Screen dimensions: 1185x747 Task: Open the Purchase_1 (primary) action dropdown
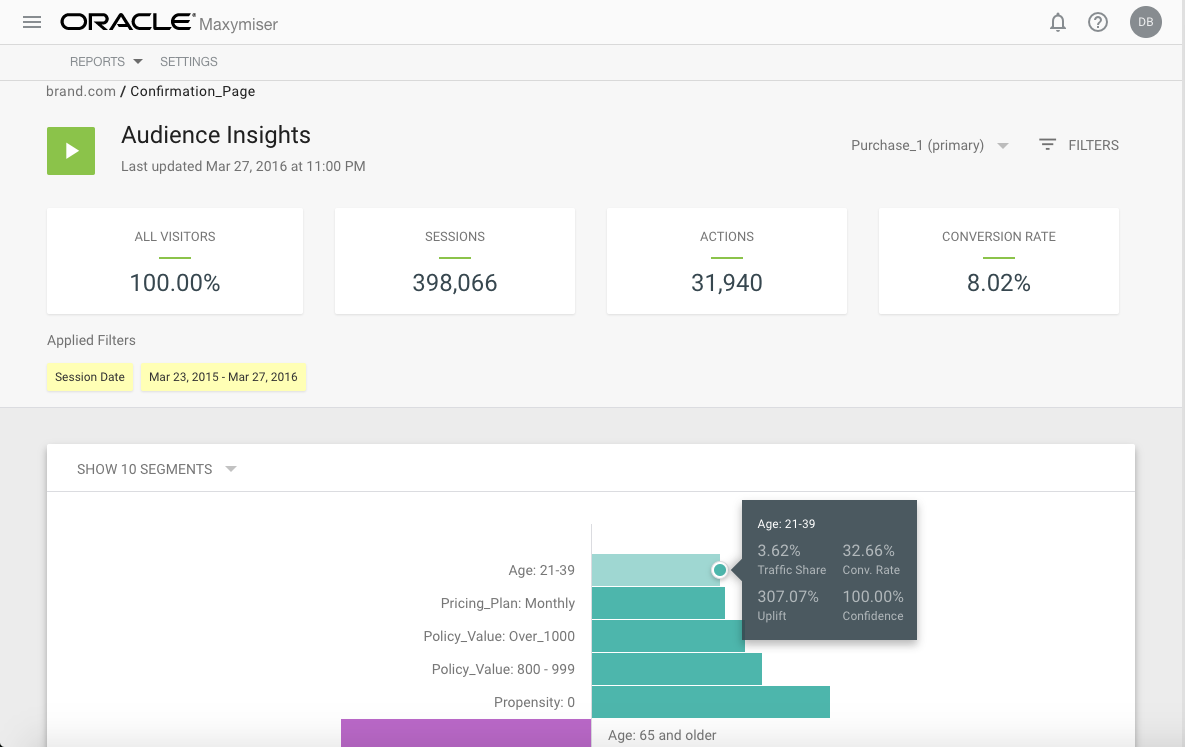coord(929,145)
